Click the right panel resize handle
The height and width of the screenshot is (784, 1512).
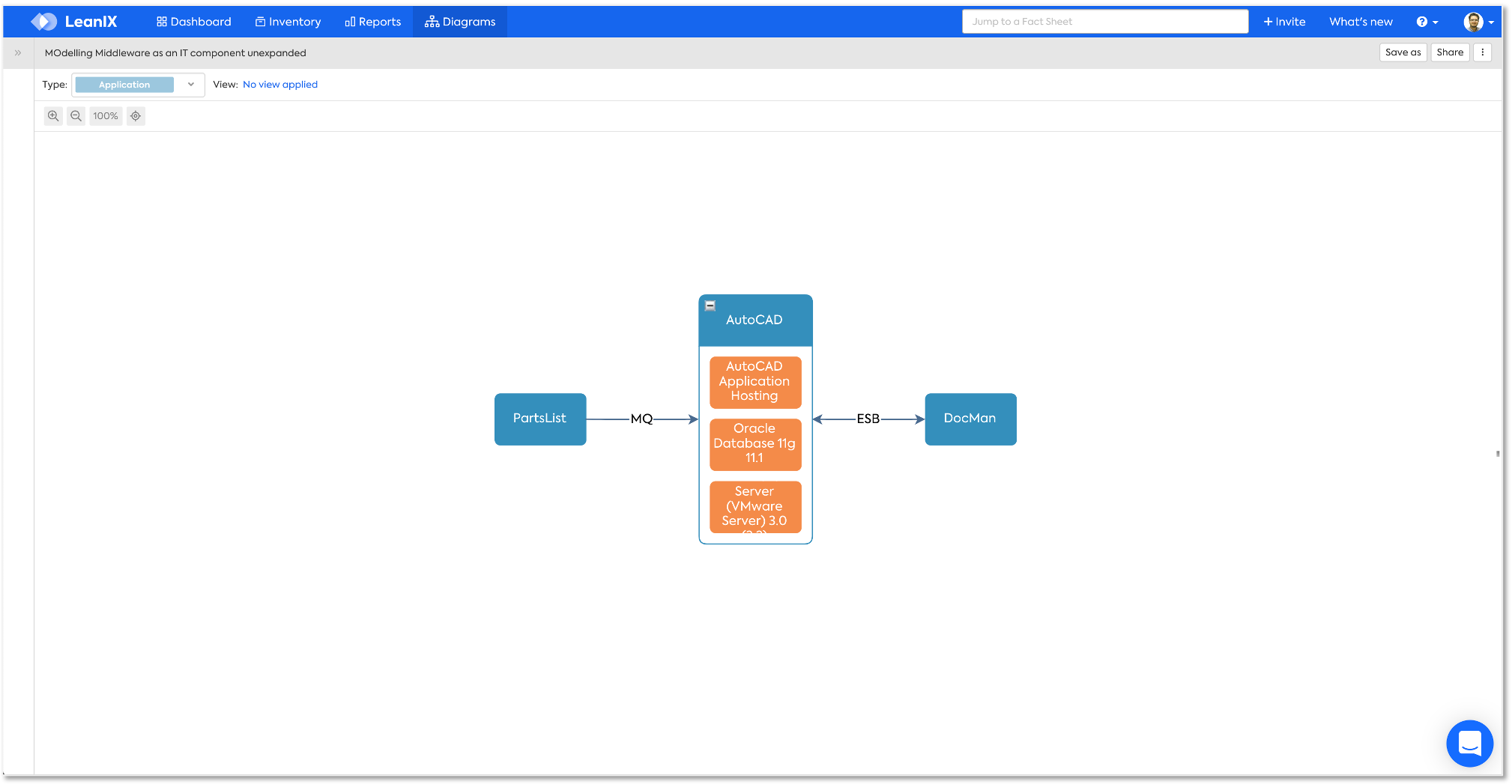coord(1498,454)
